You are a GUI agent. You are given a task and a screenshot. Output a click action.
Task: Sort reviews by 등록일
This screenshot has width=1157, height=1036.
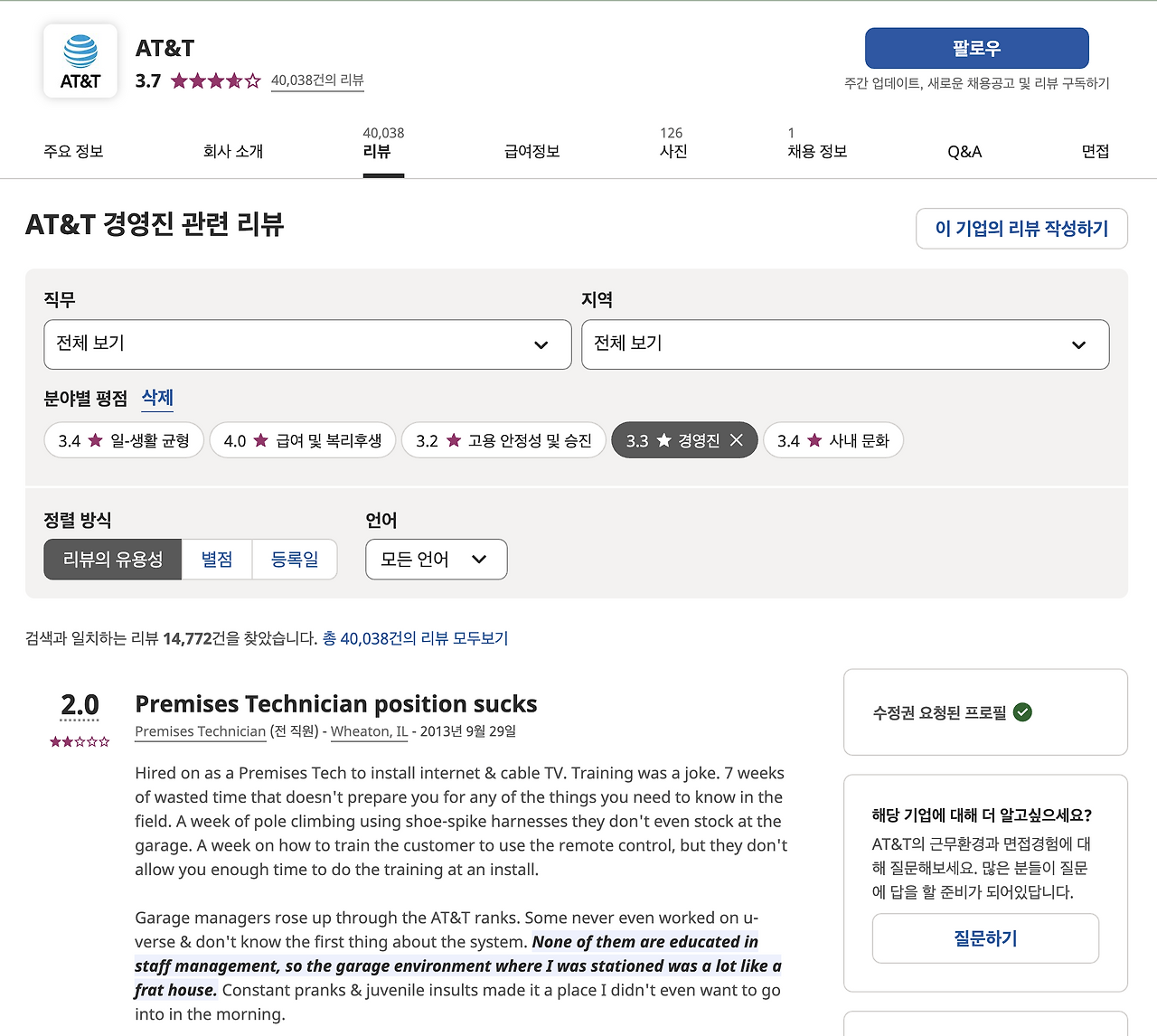(x=295, y=560)
